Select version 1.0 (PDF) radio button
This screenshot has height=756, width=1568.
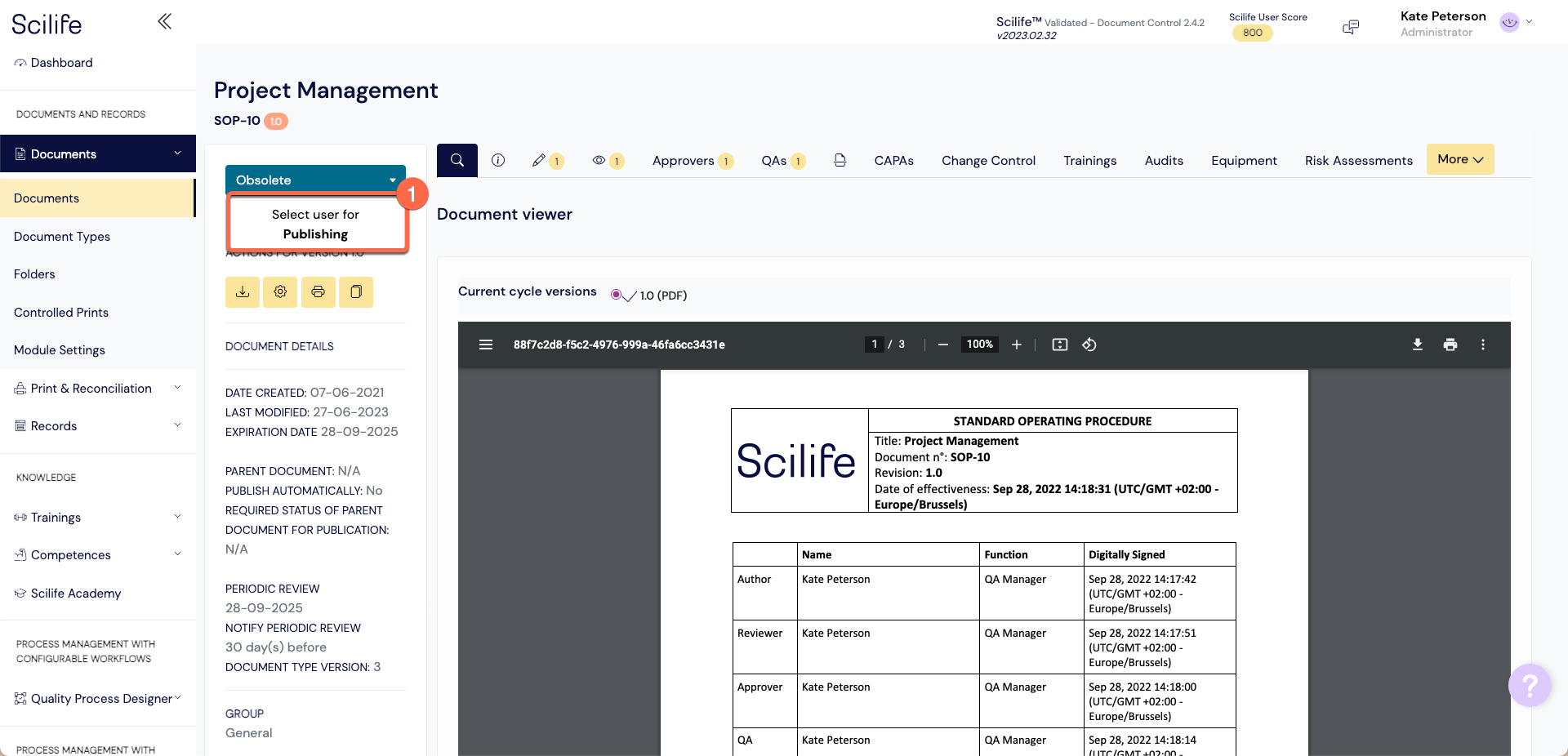pyautogui.click(x=616, y=295)
